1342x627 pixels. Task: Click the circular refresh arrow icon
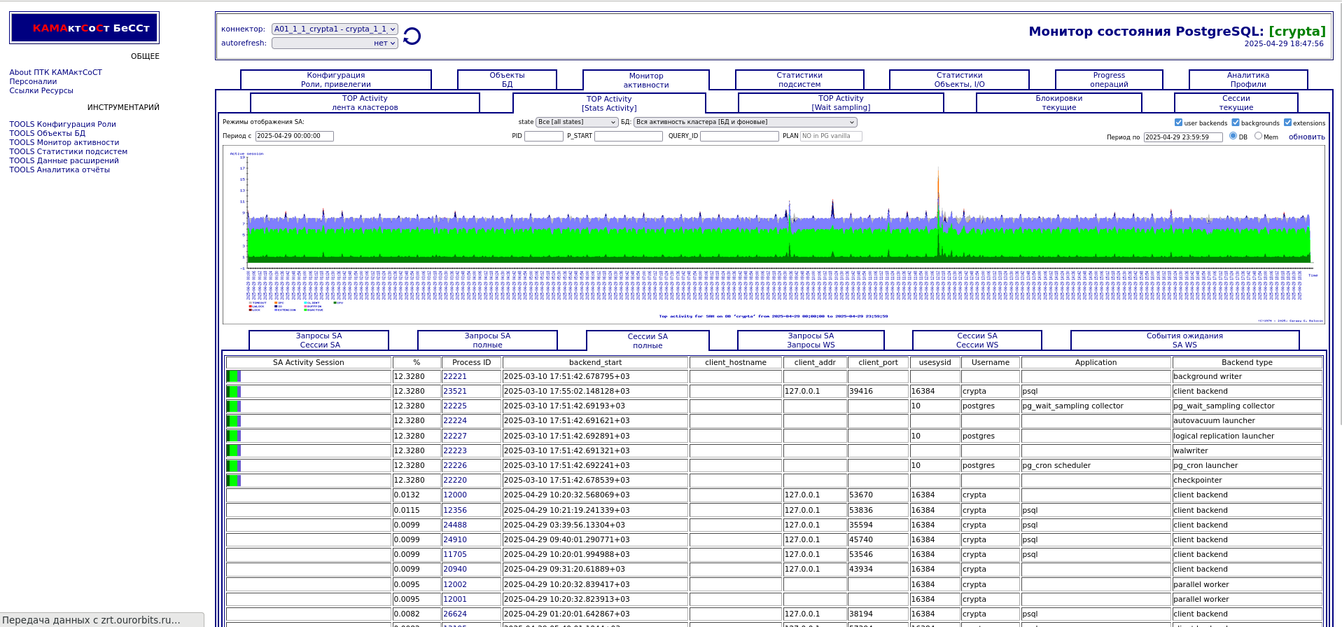[412, 36]
